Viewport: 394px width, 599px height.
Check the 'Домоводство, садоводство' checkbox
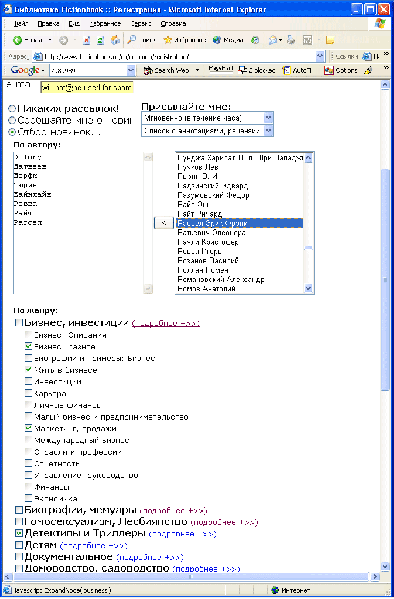click(x=19, y=568)
